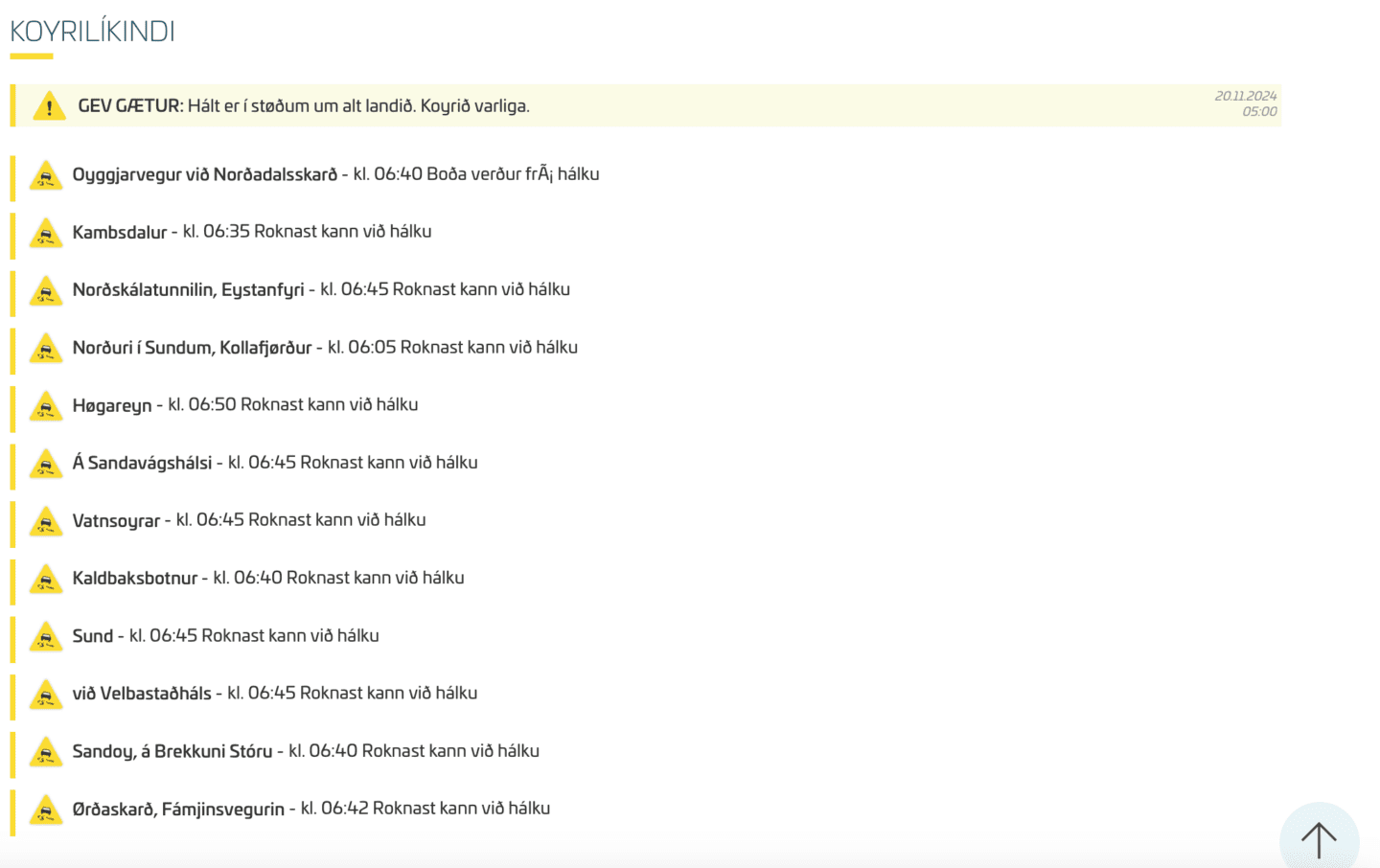The height and width of the screenshot is (868, 1380).
Task: Click the KOYRILÍKINDI heading
Action: (x=92, y=32)
